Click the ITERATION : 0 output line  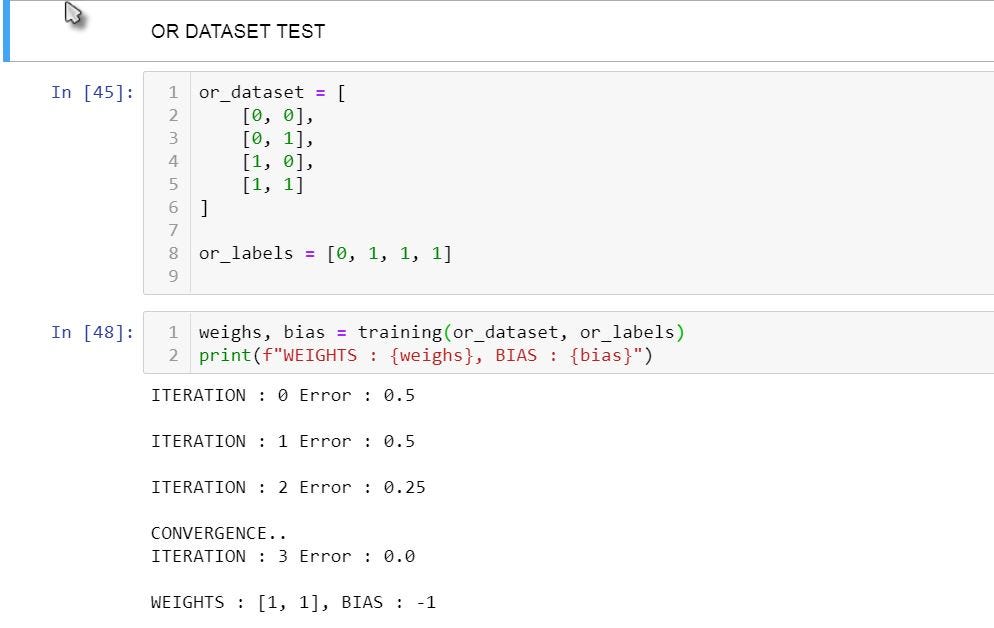pos(283,395)
